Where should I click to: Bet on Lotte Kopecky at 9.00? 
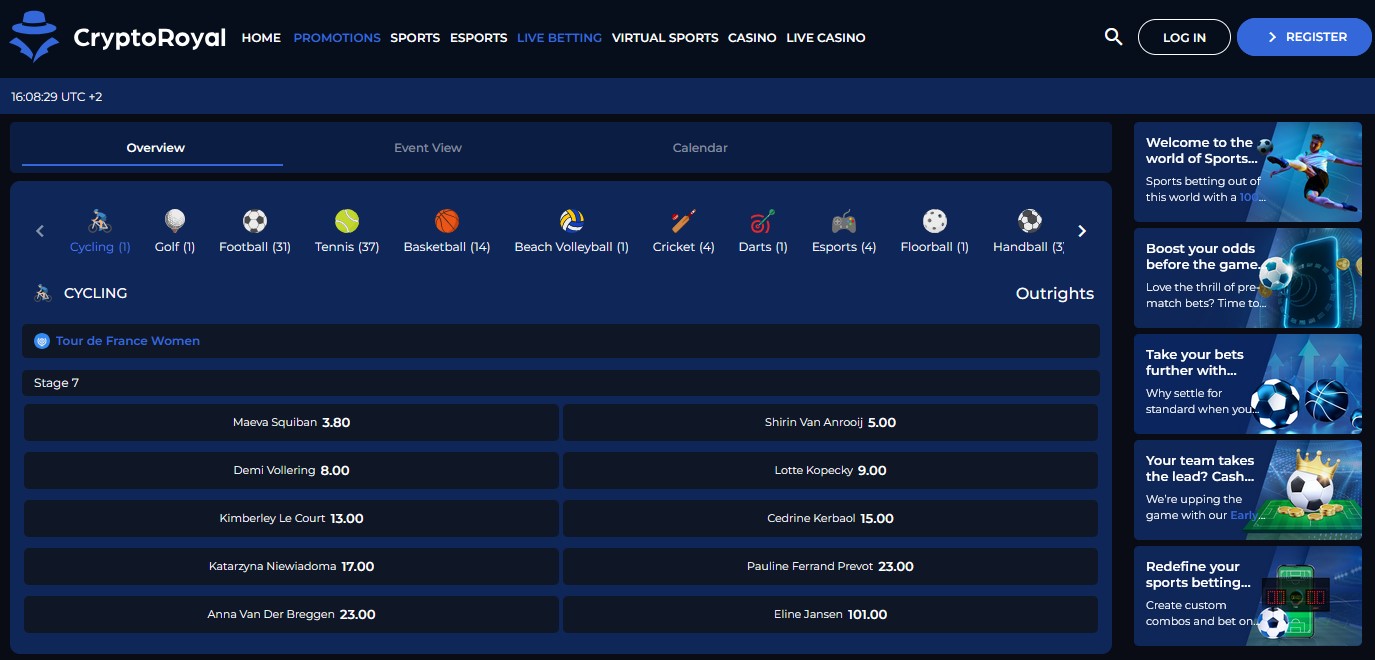coord(830,471)
